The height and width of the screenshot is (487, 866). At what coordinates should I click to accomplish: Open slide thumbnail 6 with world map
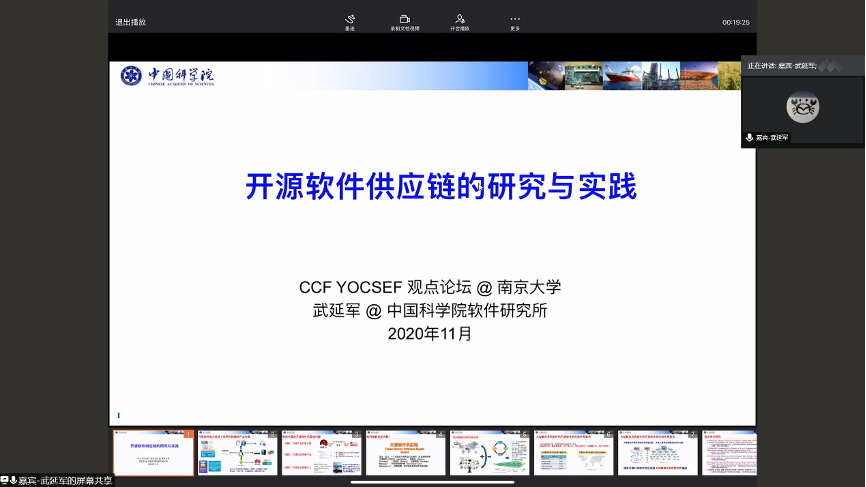coord(573,453)
